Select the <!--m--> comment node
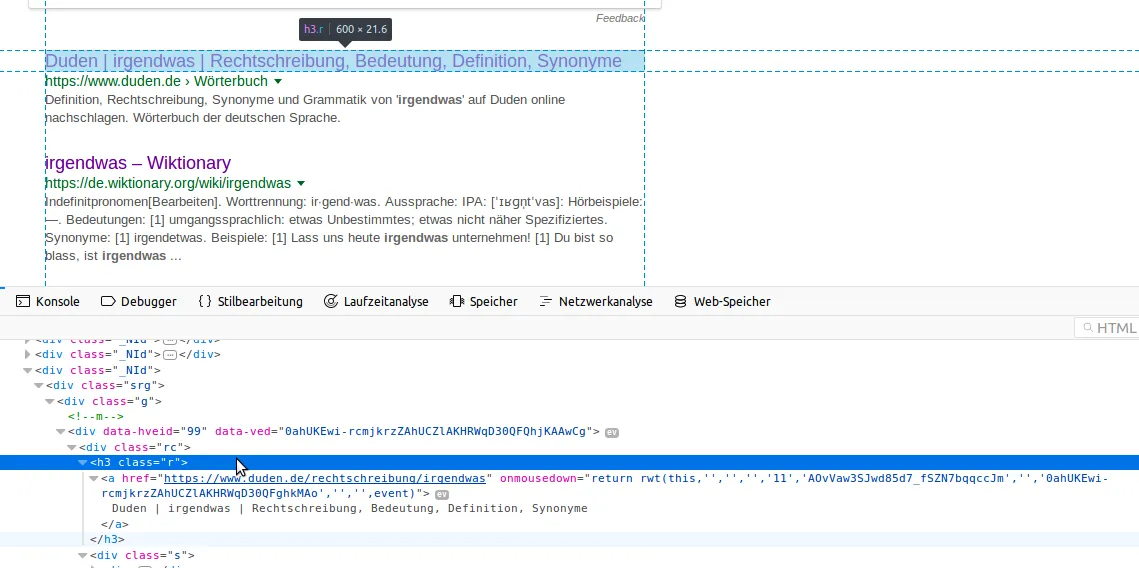 [x=96, y=416]
